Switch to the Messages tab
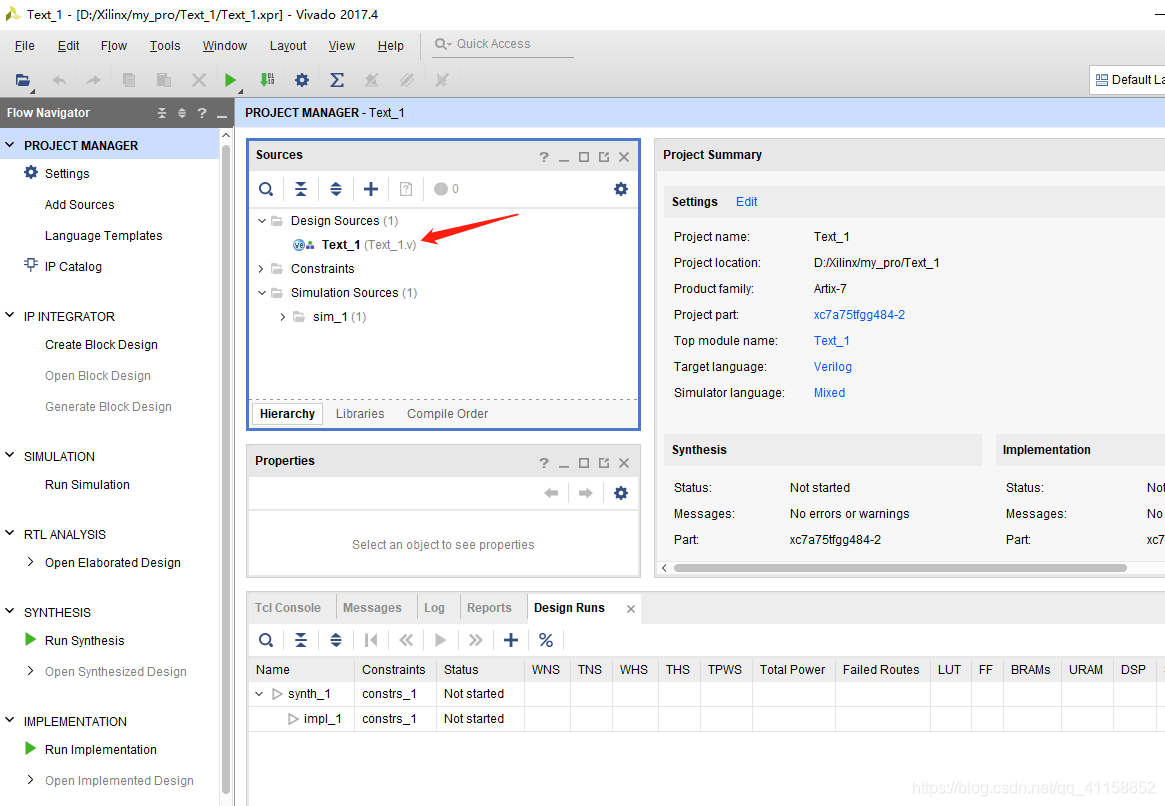The height and width of the screenshot is (806, 1165). (x=372, y=608)
